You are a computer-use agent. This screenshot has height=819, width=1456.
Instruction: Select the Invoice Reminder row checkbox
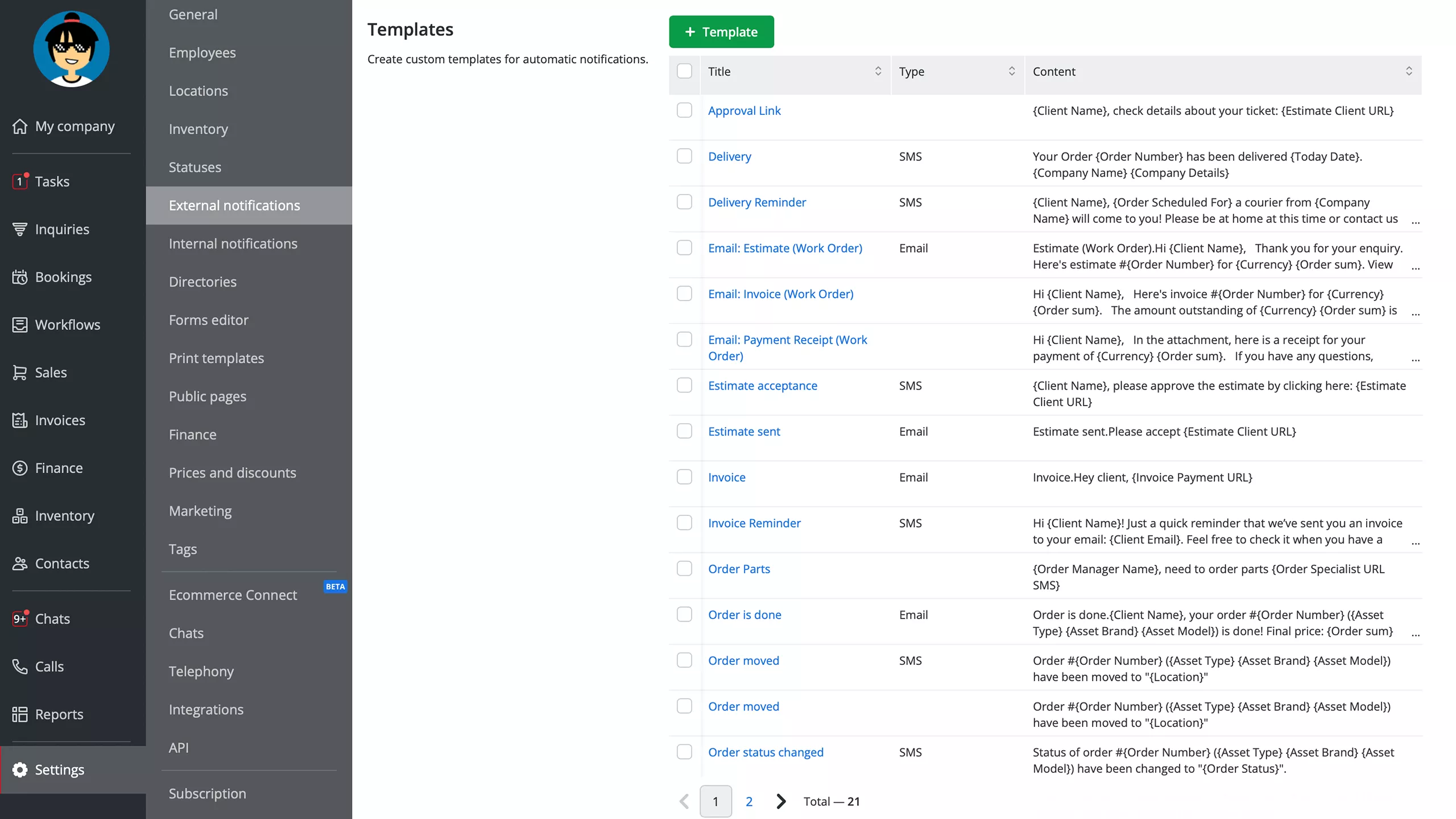tap(684, 523)
